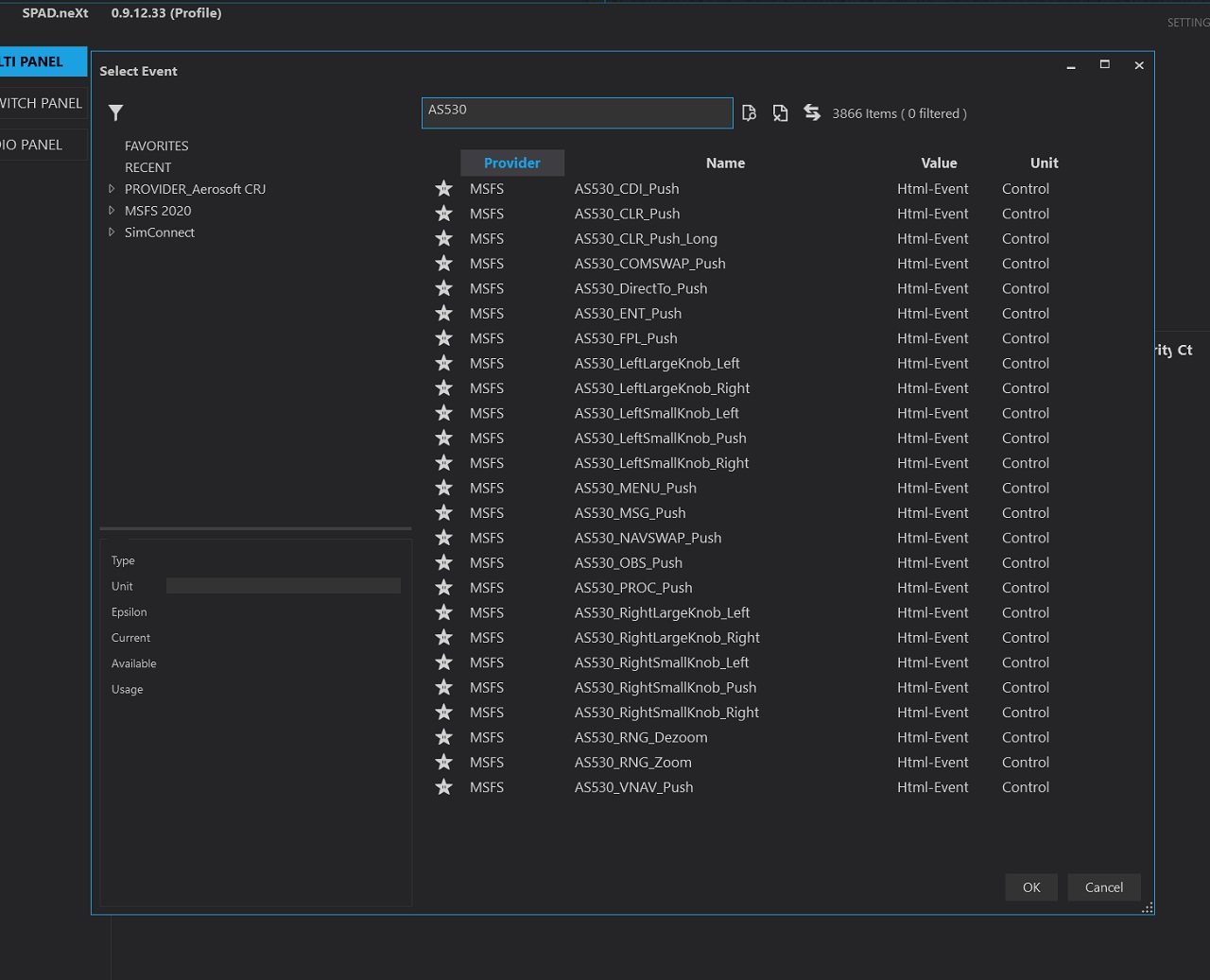
Task: Click the star next to AS530_FPL_Push
Action: coord(443,338)
